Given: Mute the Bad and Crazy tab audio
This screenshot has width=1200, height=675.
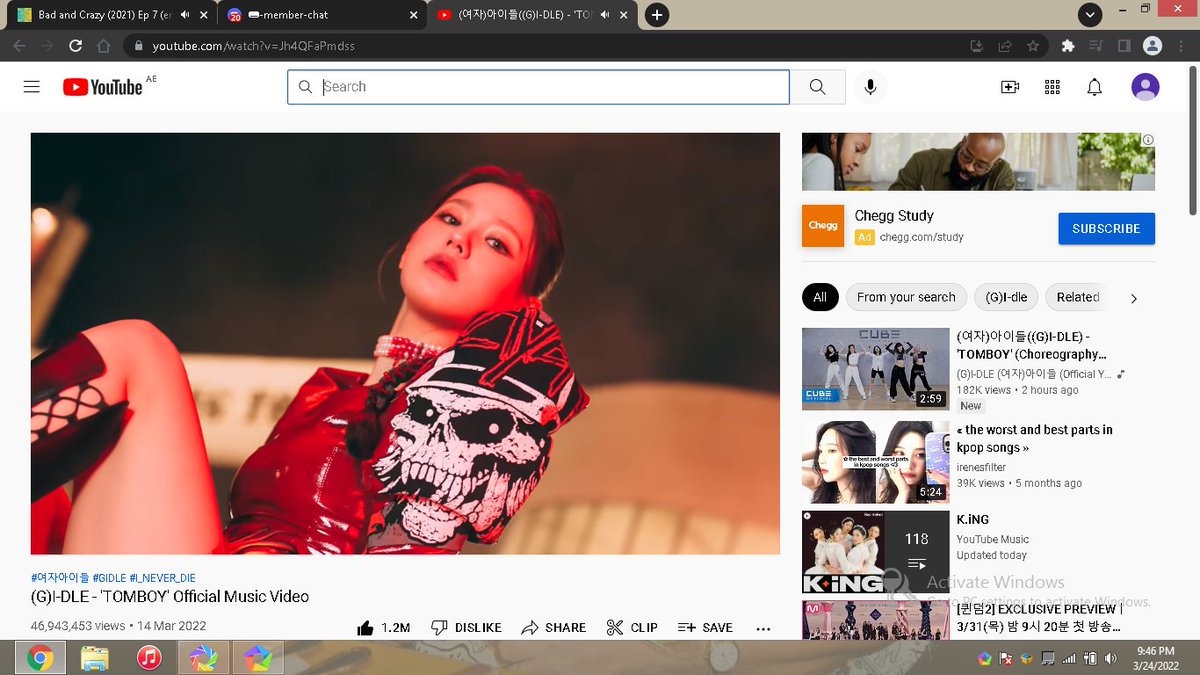Looking at the screenshot, I should tap(184, 15).
